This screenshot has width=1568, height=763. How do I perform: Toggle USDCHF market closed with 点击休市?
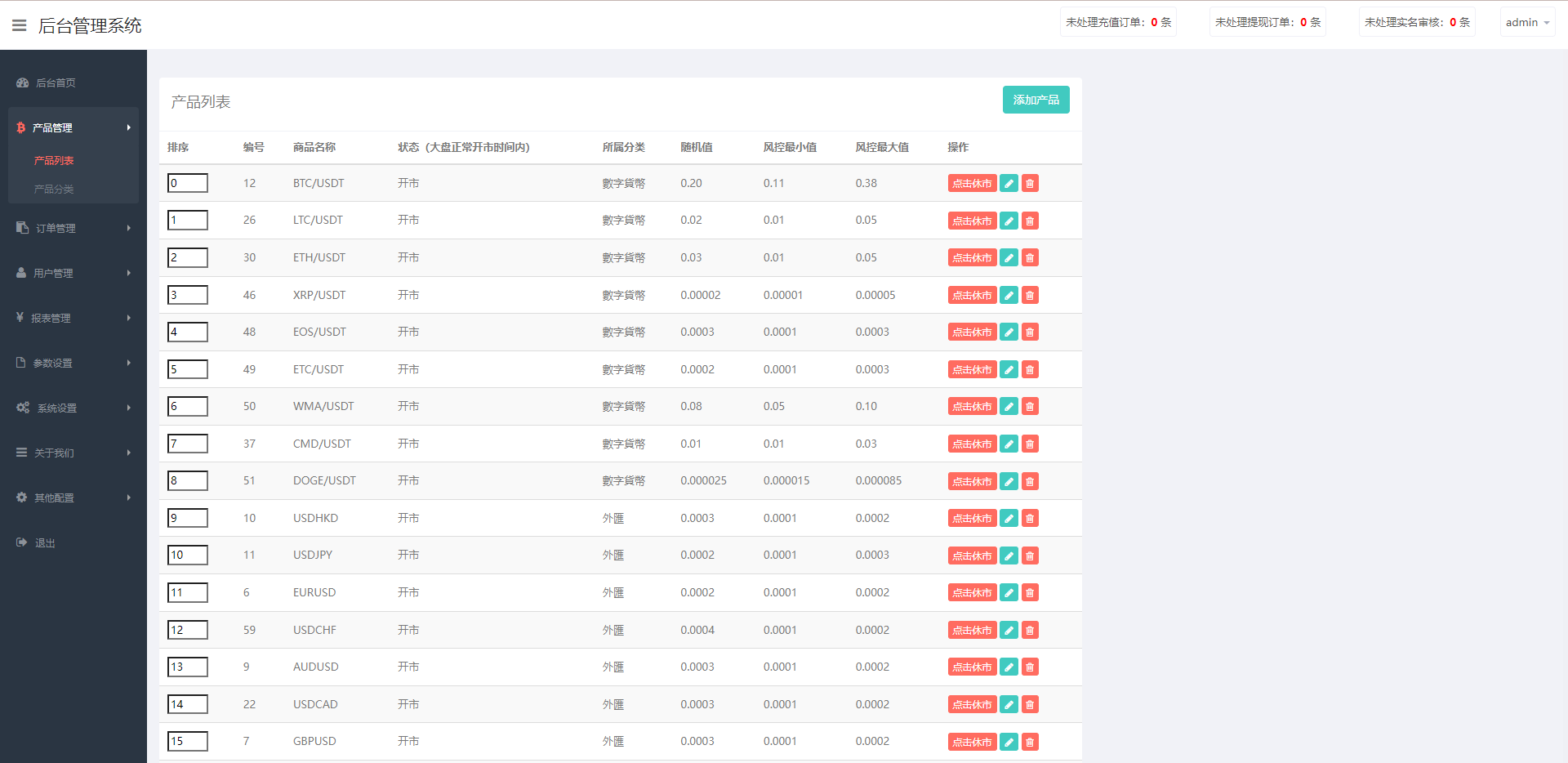tap(972, 630)
